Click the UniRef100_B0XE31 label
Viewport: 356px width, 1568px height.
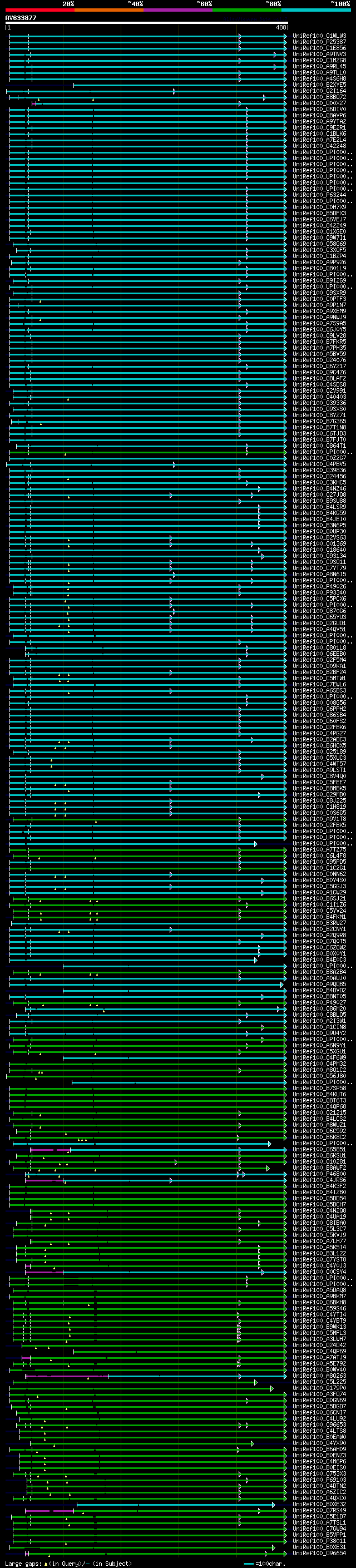(319, 1547)
